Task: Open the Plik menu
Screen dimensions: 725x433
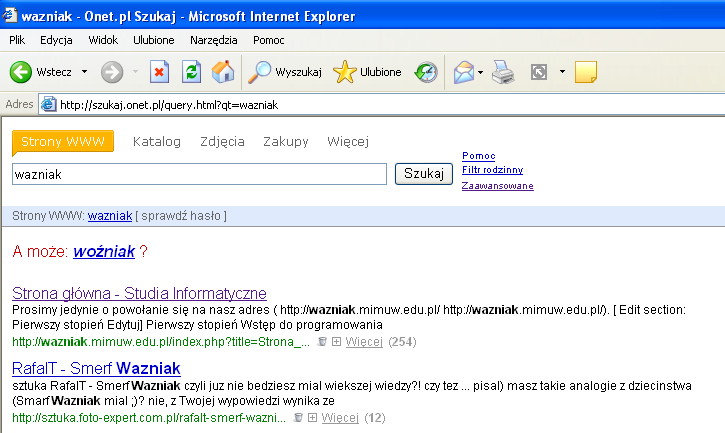Action: pos(17,40)
